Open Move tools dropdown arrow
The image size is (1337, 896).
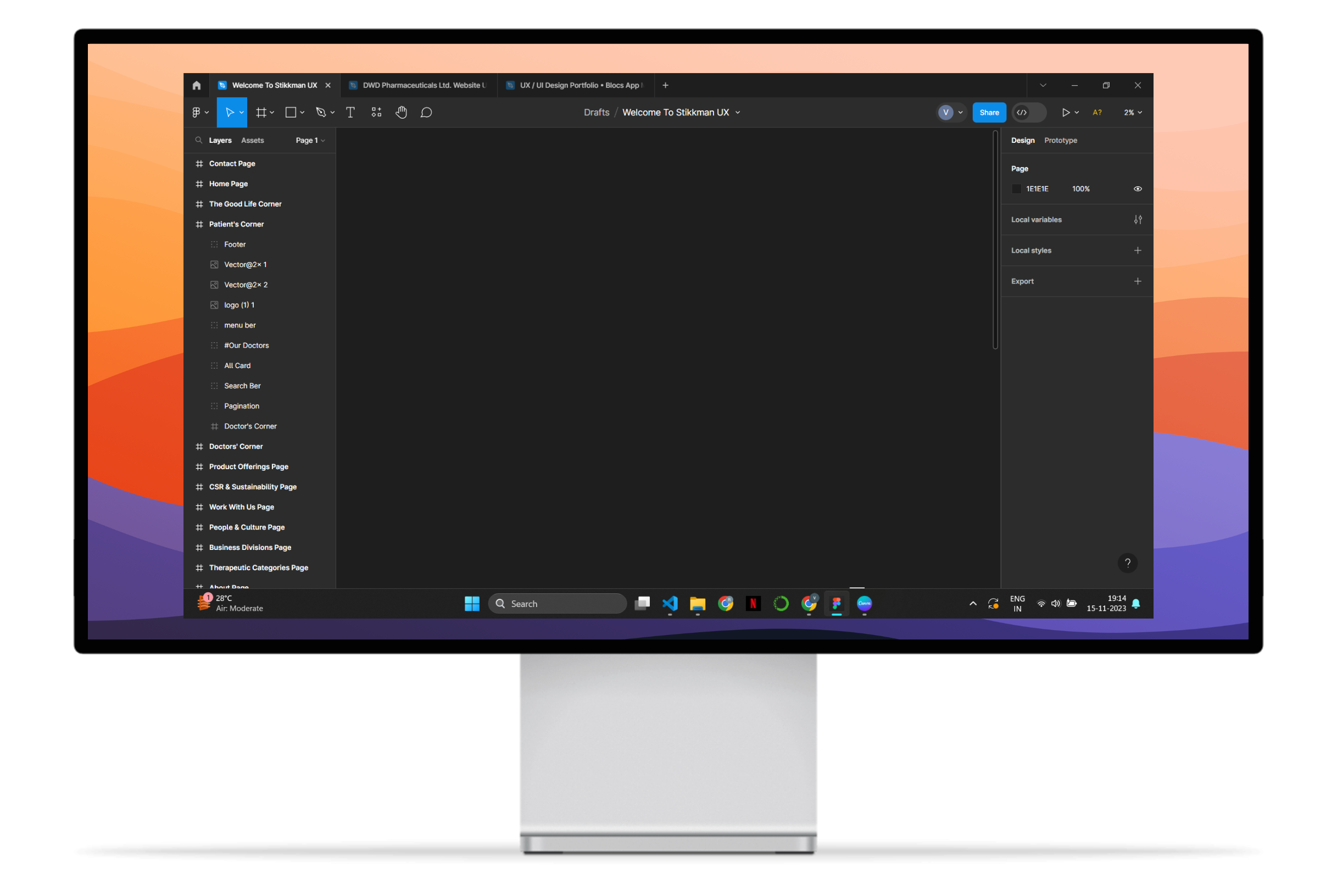[242, 113]
